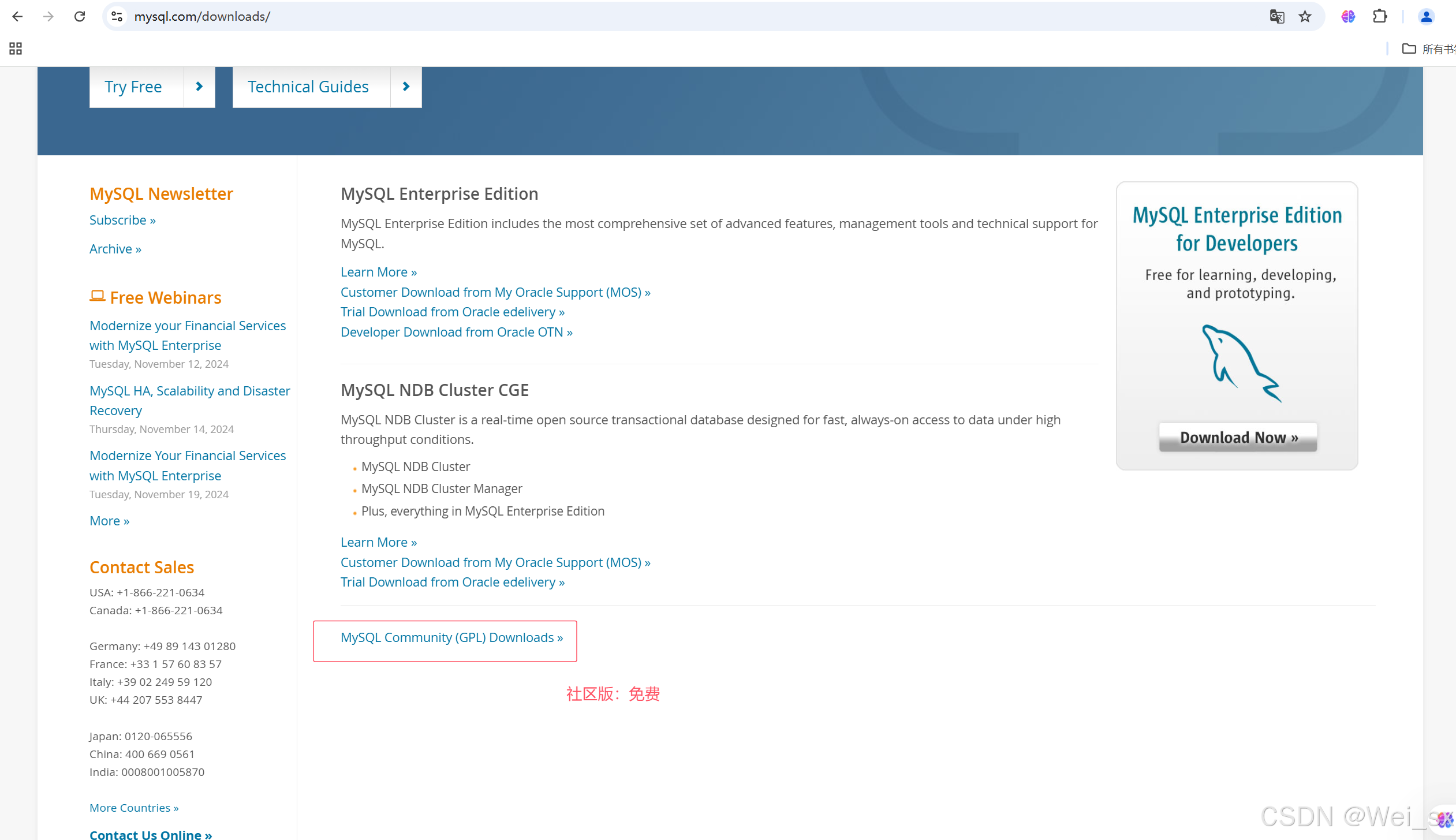Click Developer Download from Oracle OTN link
The image size is (1456, 840).
tap(456, 332)
